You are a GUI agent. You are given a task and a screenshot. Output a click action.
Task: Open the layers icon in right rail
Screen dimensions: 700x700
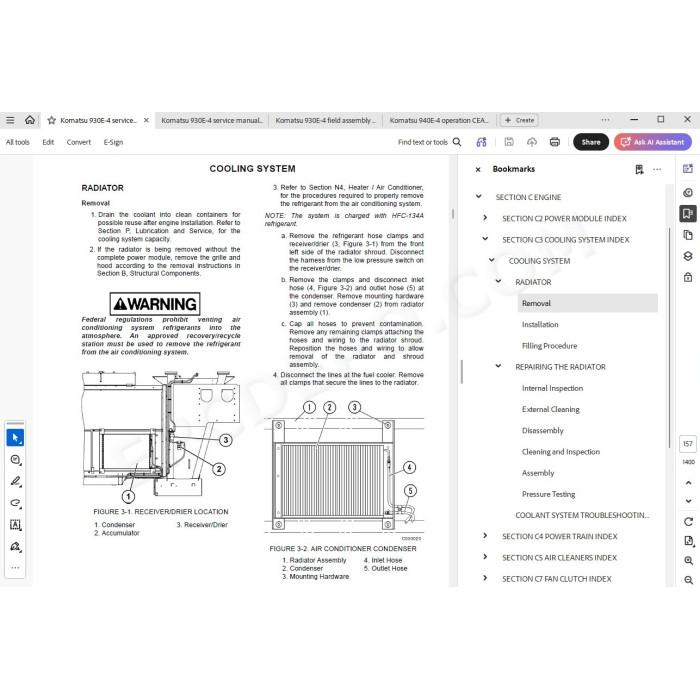point(688,256)
